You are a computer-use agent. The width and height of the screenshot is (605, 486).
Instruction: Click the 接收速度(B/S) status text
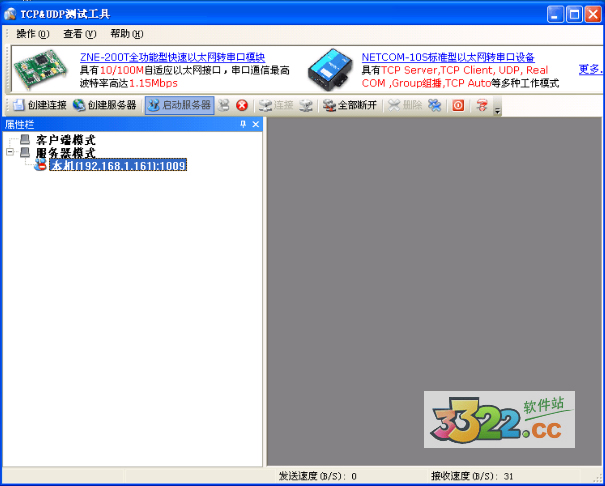(x=472, y=476)
